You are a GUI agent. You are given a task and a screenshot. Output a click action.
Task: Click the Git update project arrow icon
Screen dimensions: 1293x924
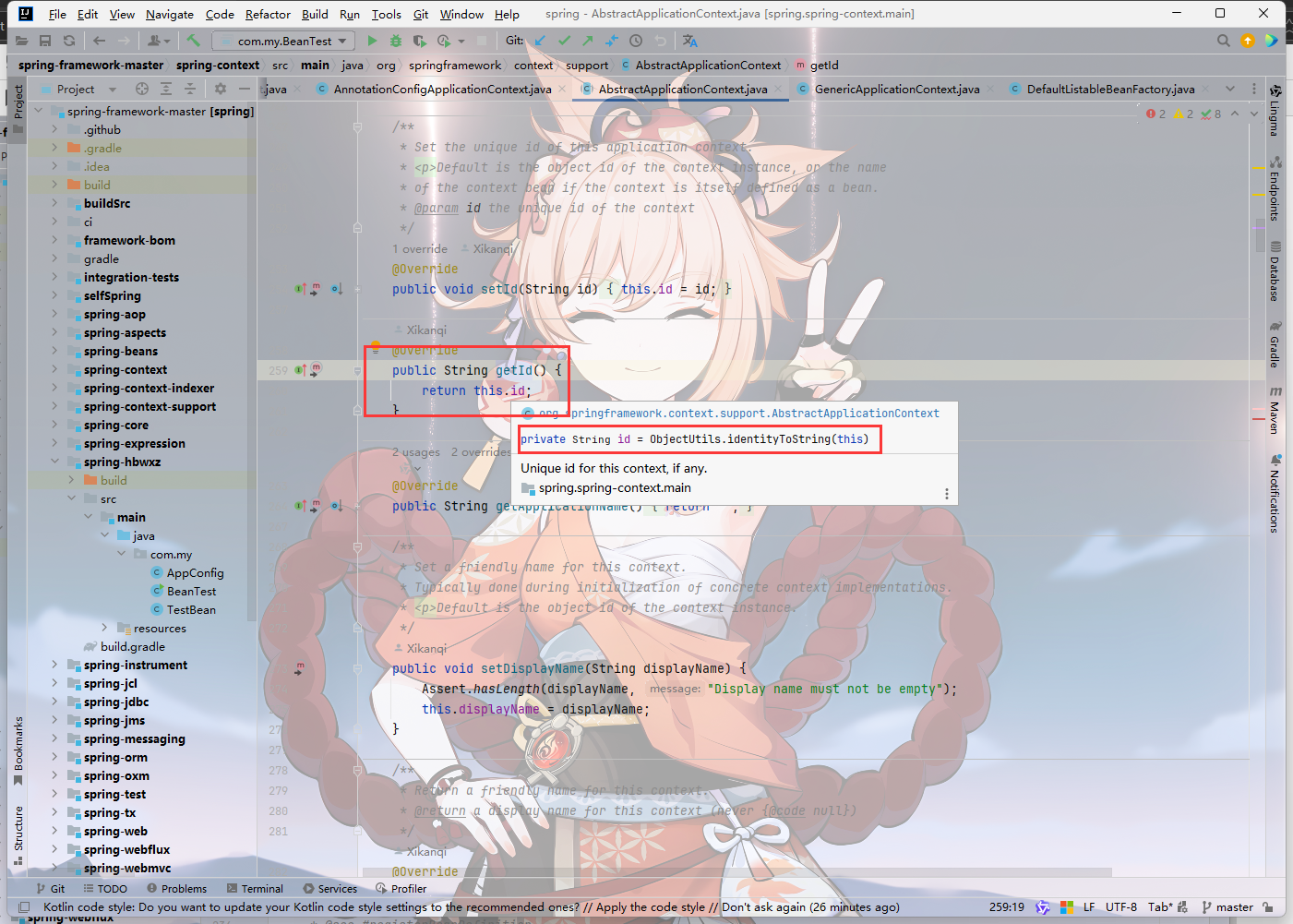point(540,41)
